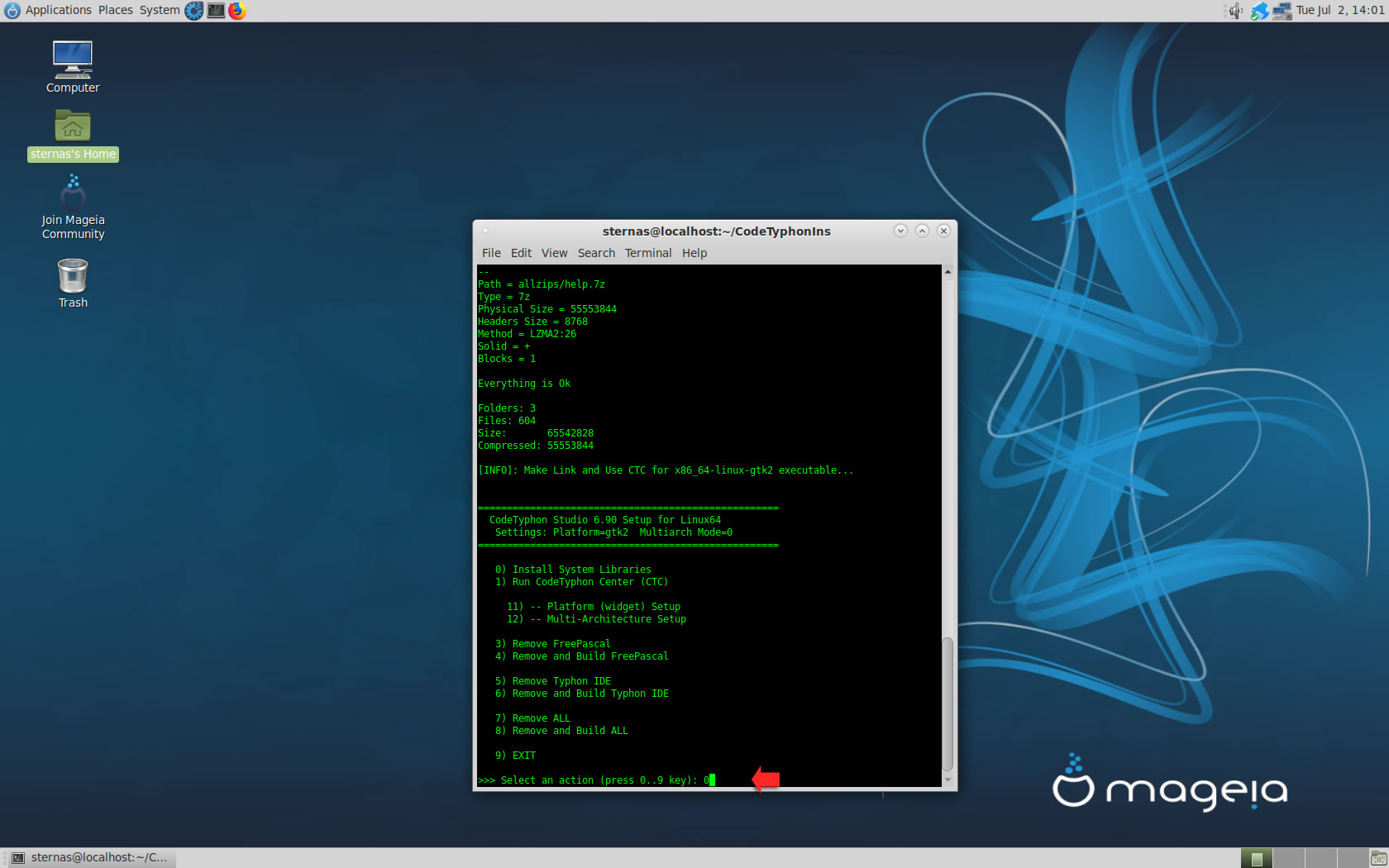The height and width of the screenshot is (868, 1389).
Task: Open the network connection tray icon
Action: (1282, 11)
